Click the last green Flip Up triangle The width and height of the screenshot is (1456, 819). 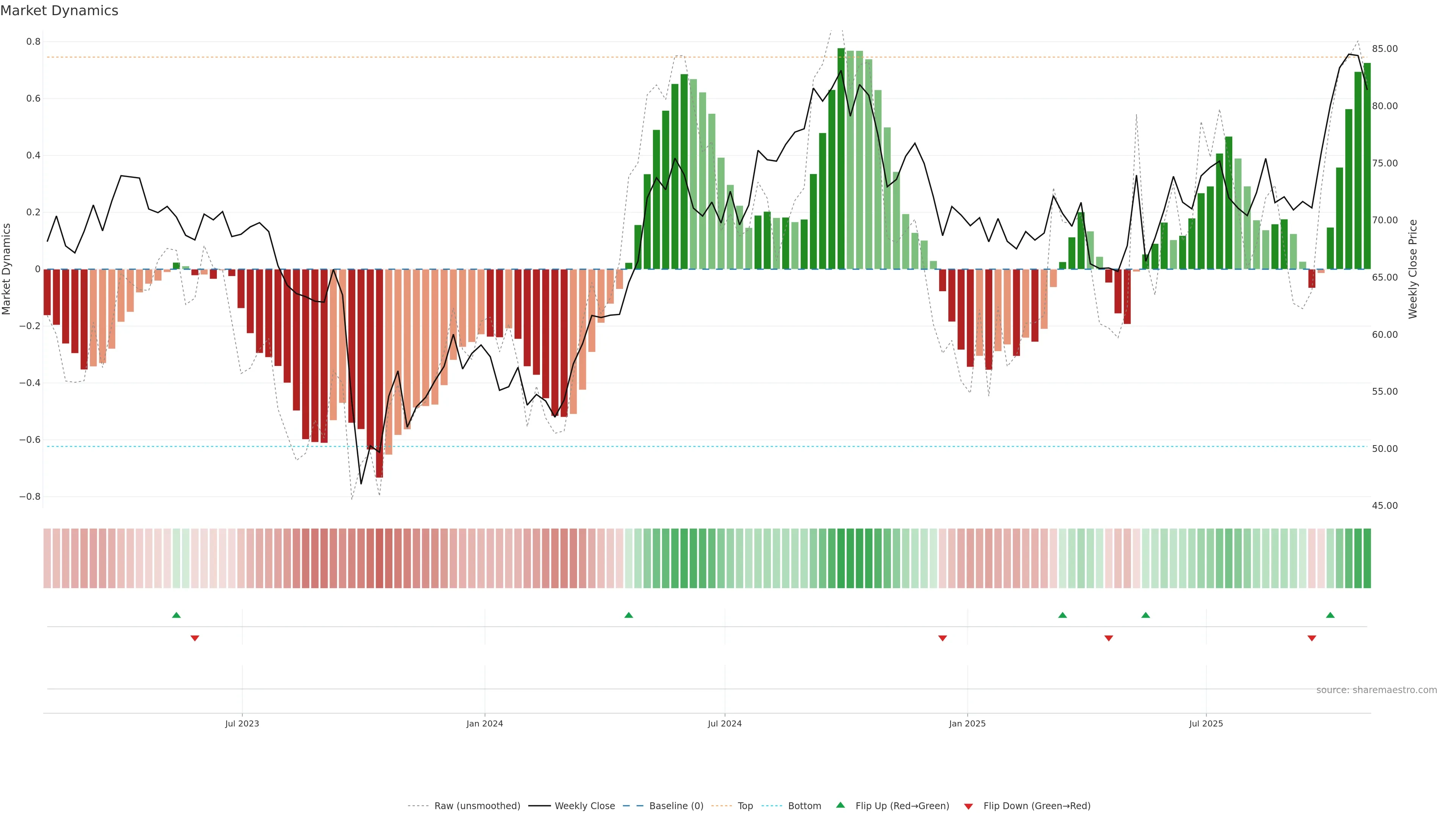pyautogui.click(x=1330, y=615)
